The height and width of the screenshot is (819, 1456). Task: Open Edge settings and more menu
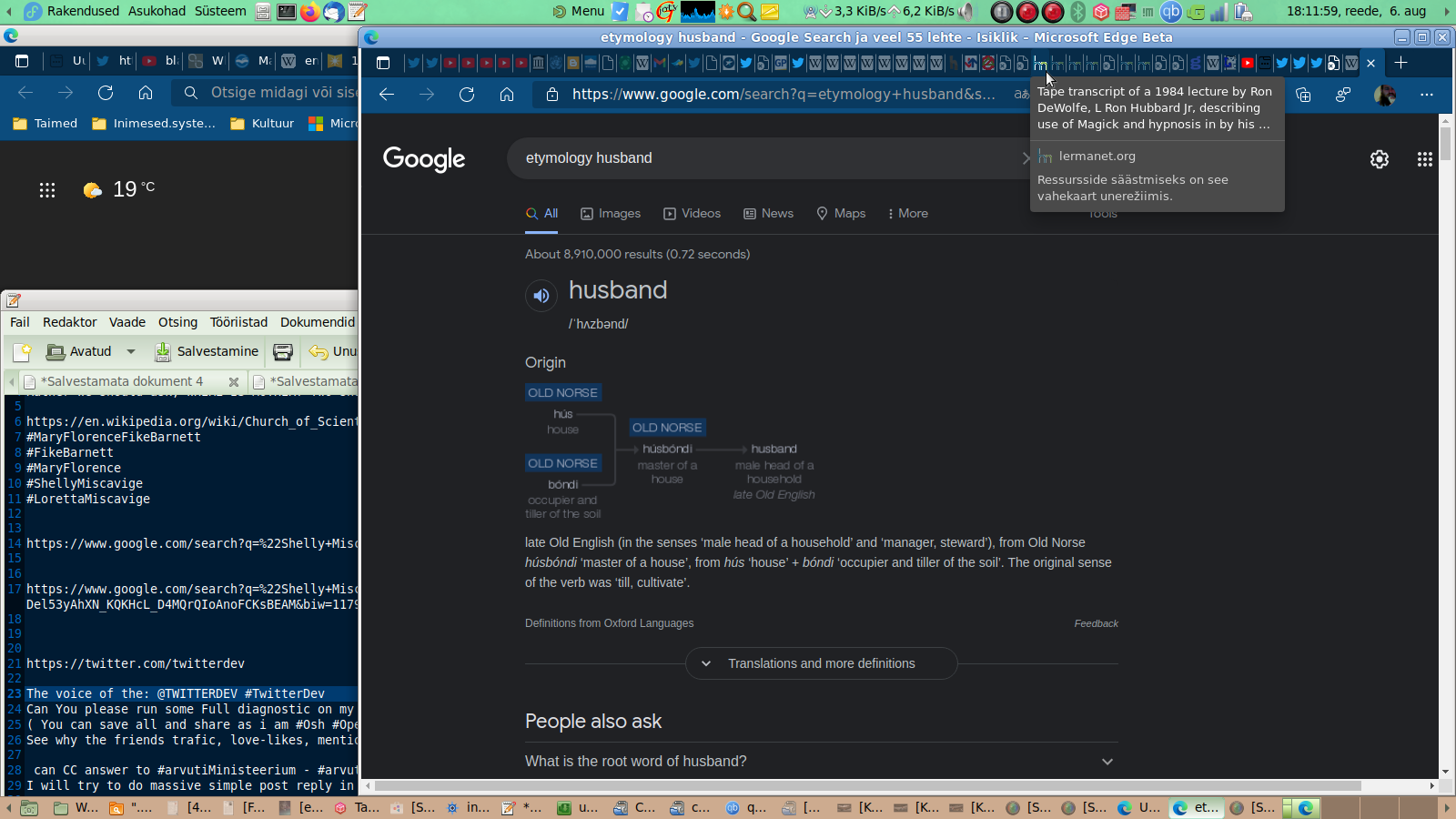click(x=1427, y=95)
